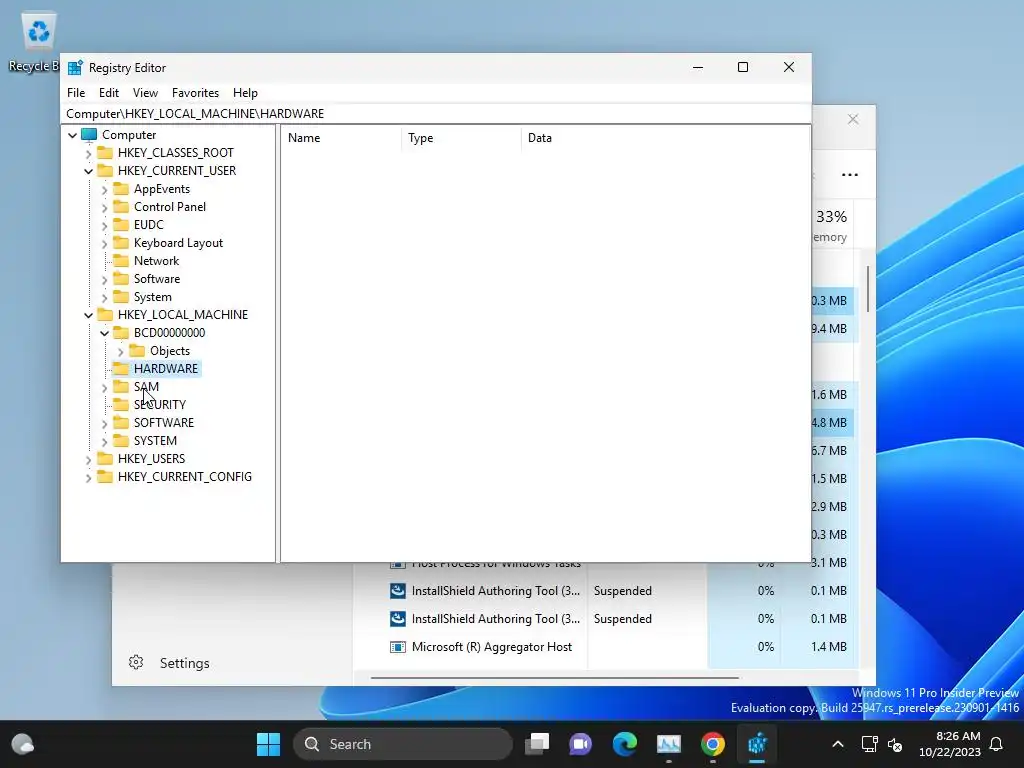Image resolution: width=1024 pixels, height=768 pixels.
Task: Expand the Objects key
Action: [x=120, y=351]
